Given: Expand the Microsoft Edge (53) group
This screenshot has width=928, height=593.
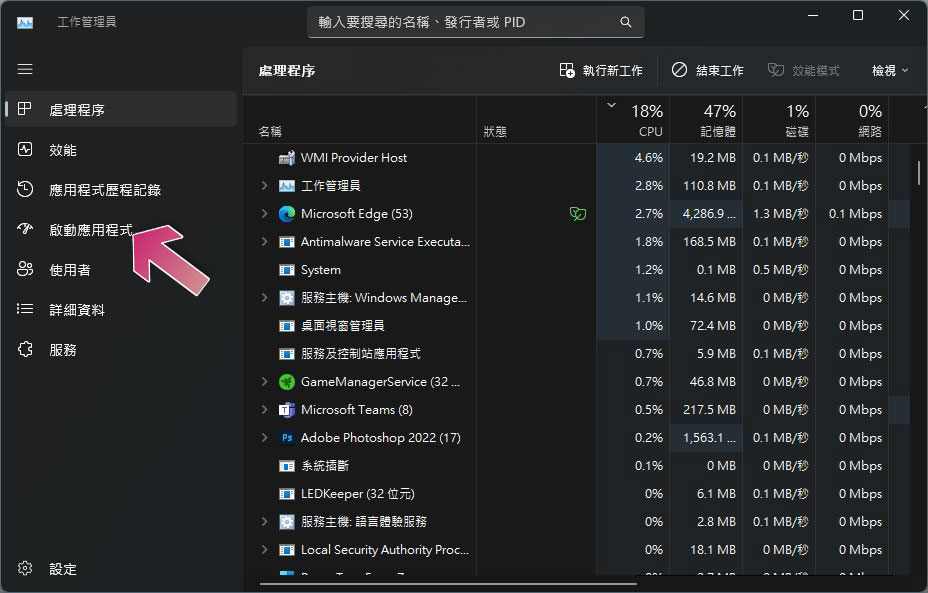Looking at the screenshot, I should (264, 214).
